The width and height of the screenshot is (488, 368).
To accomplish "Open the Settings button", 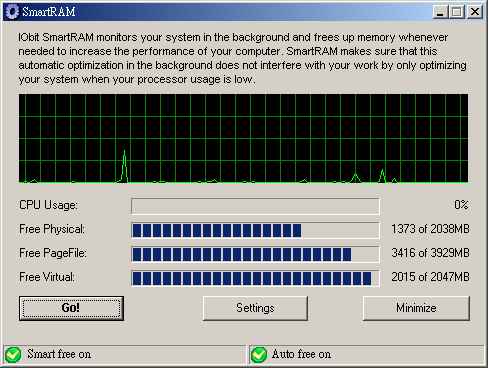I will [255, 308].
